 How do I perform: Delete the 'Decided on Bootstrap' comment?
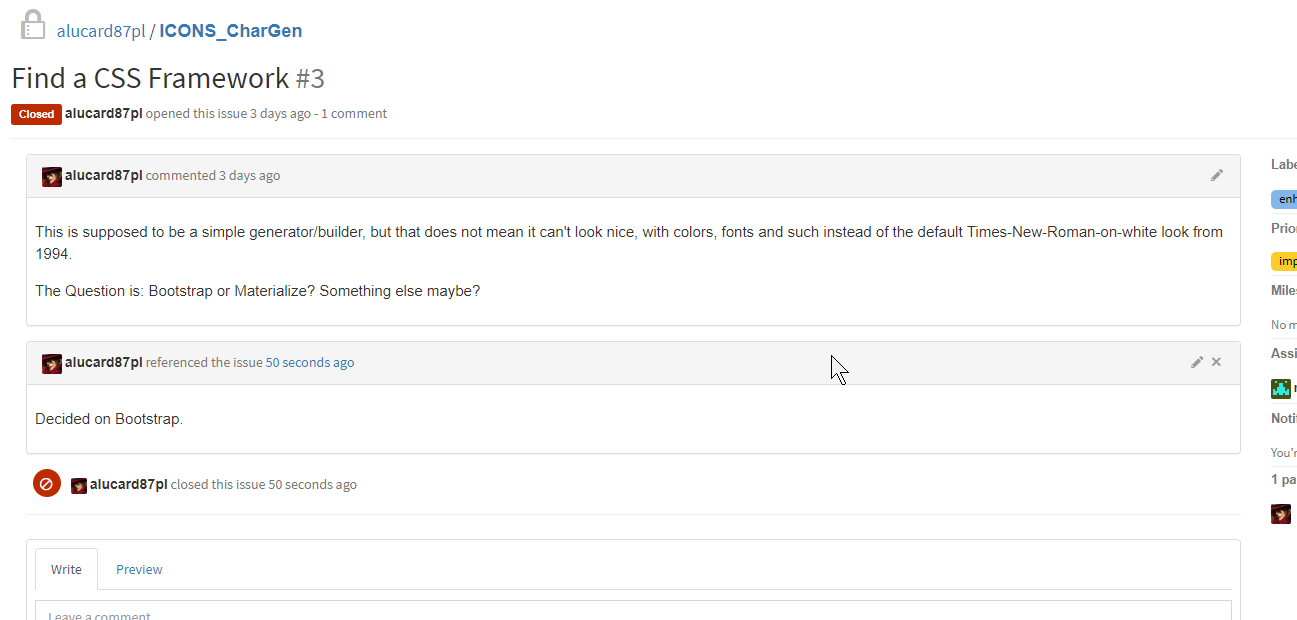[1216, 362]
